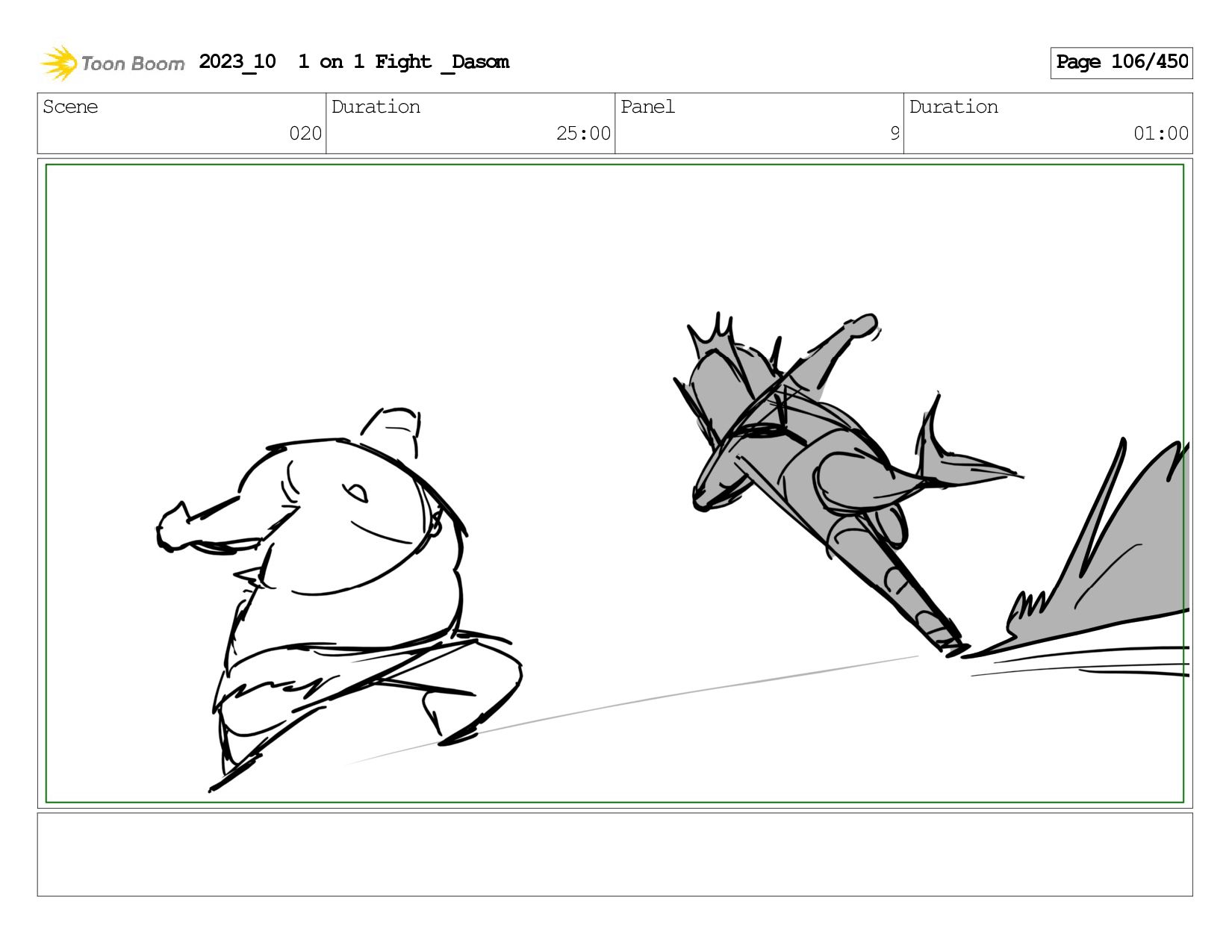Click the Toon Boom logo
Screen dimensions: 1232x952
[x=112, y=63]
